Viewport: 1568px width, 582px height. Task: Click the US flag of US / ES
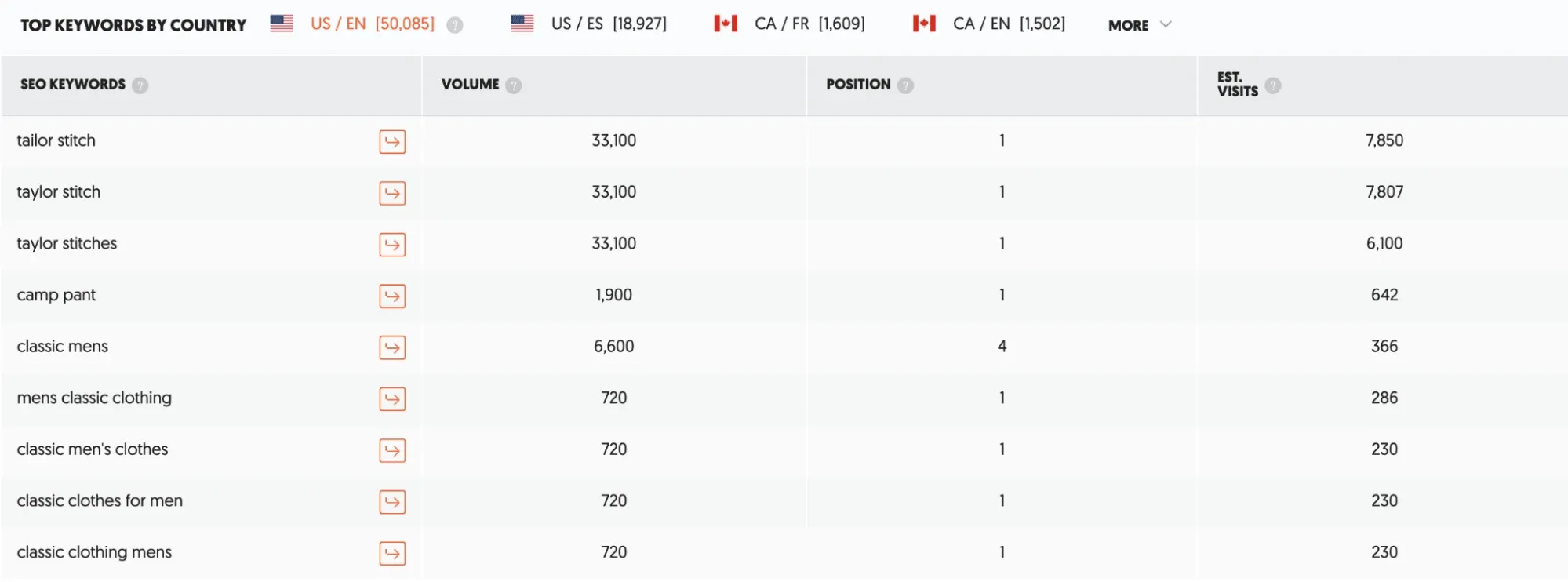click(x=522, y=24)
